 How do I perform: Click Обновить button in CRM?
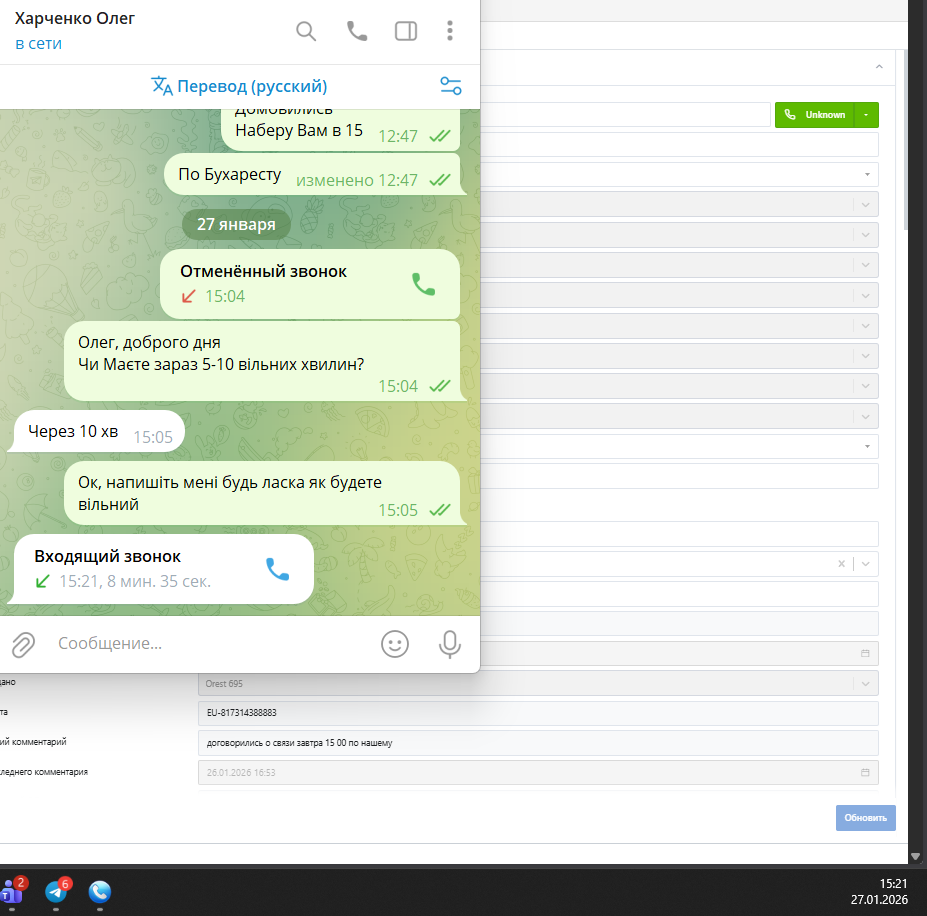coord(866,818)
